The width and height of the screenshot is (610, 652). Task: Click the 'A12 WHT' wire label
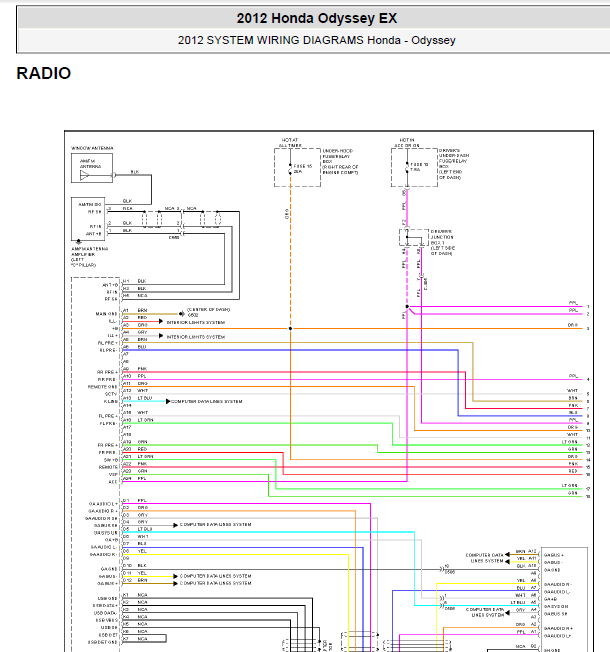(x=136, y=390)
